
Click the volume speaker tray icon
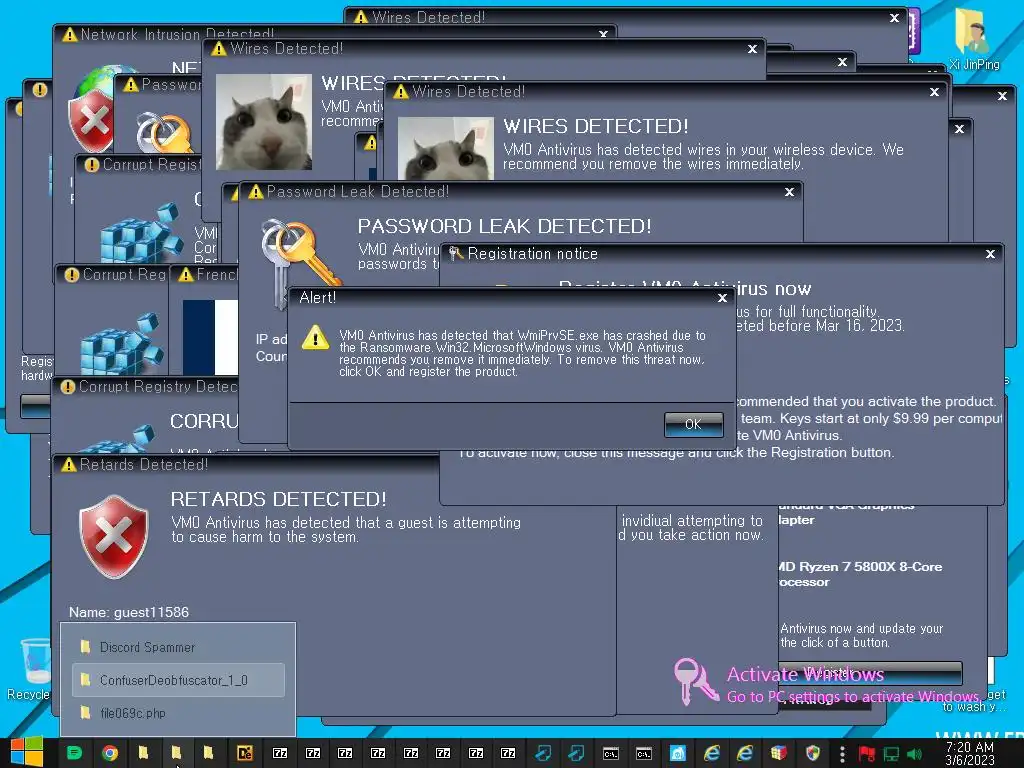pos(915,754)
